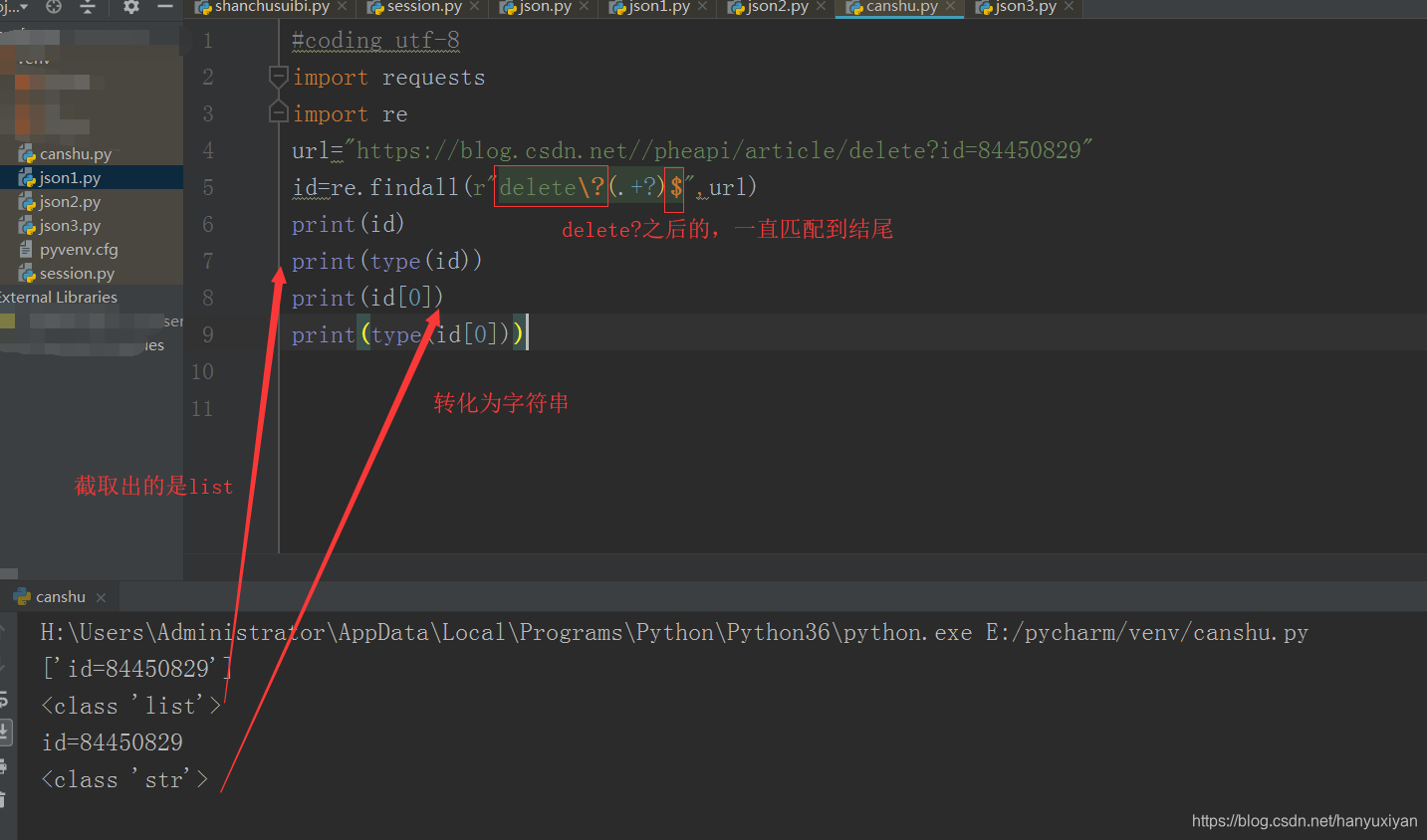
Task: Close the json.py editor tab
Action: coord(584,7)
